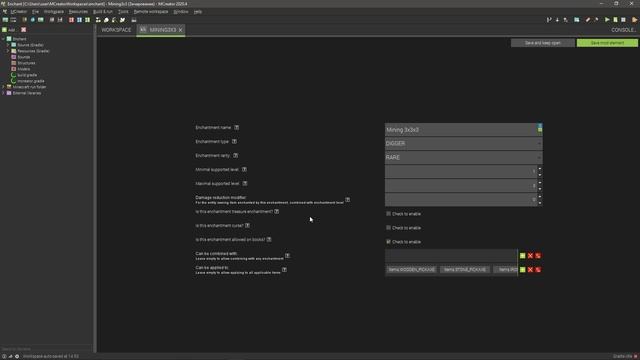Click the green grid icon in main toolbar
The image size is (640, 360).
pos(87,20)
